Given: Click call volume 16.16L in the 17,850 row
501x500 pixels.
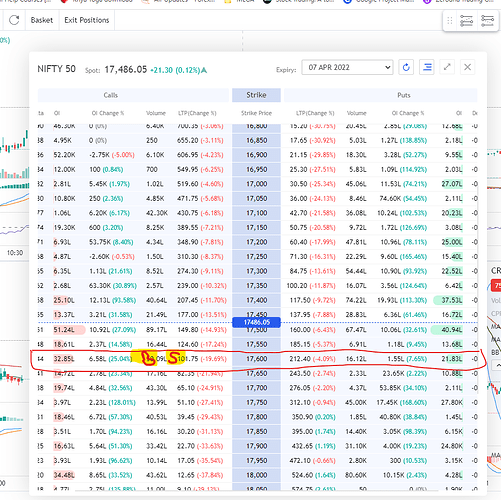Looking at the screenshot, I should 157,432.
